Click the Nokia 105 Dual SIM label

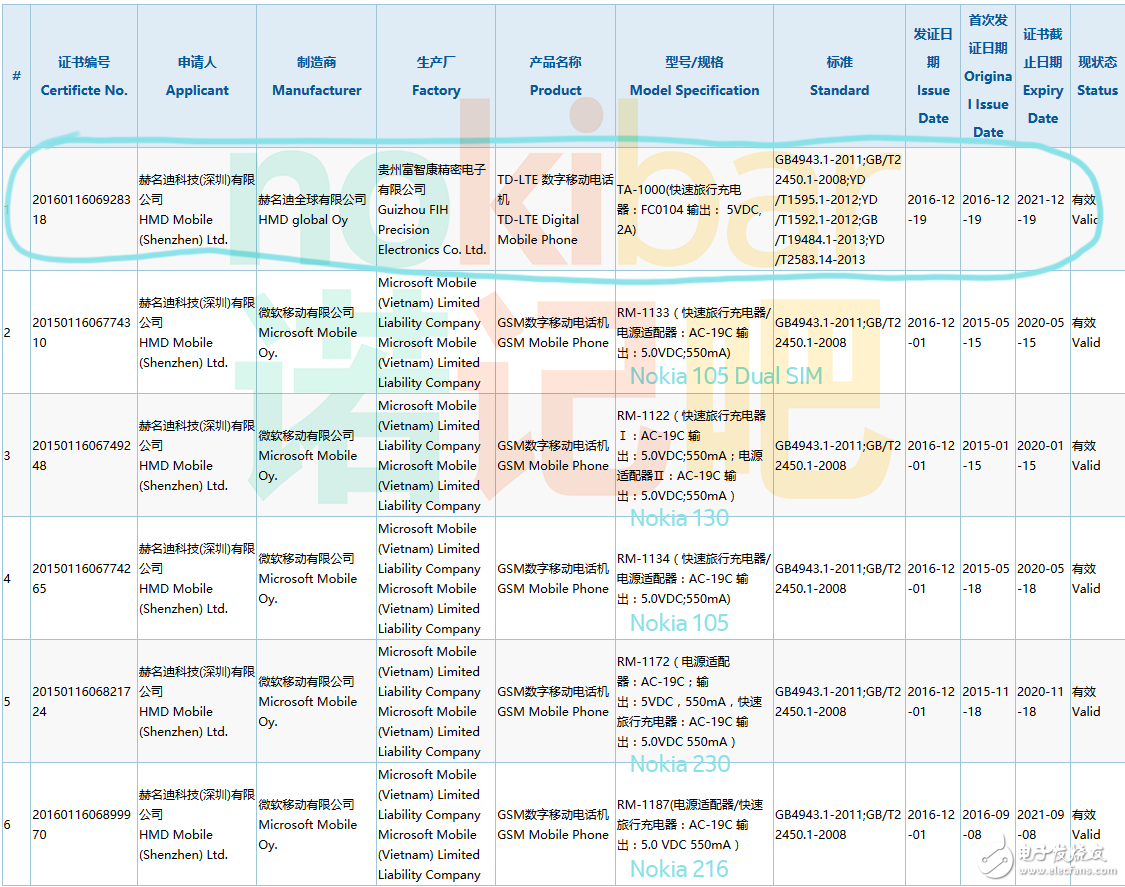[x=725, y=376]
